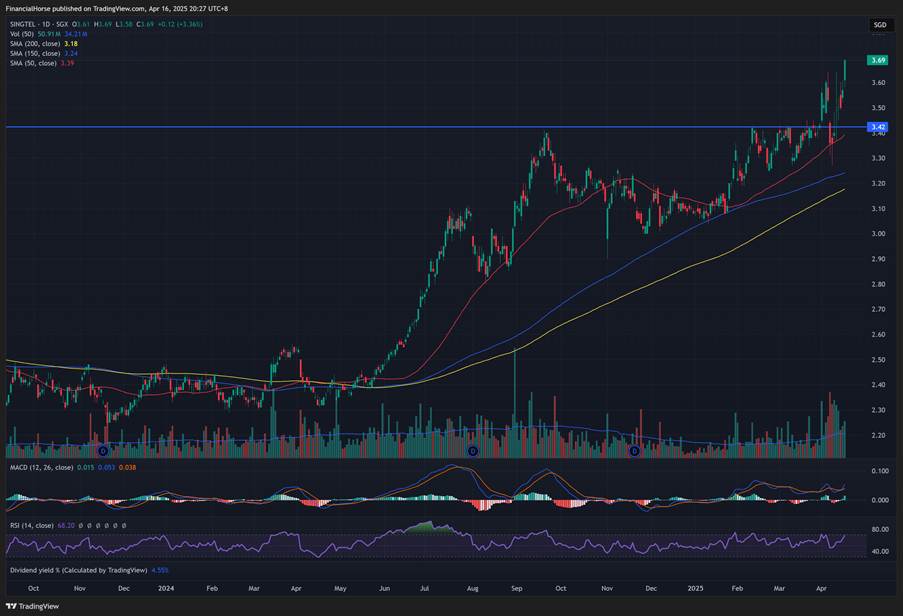The image size is (903, 616).
Task: Click the 2.20 level on price axis
Action: 878,436
